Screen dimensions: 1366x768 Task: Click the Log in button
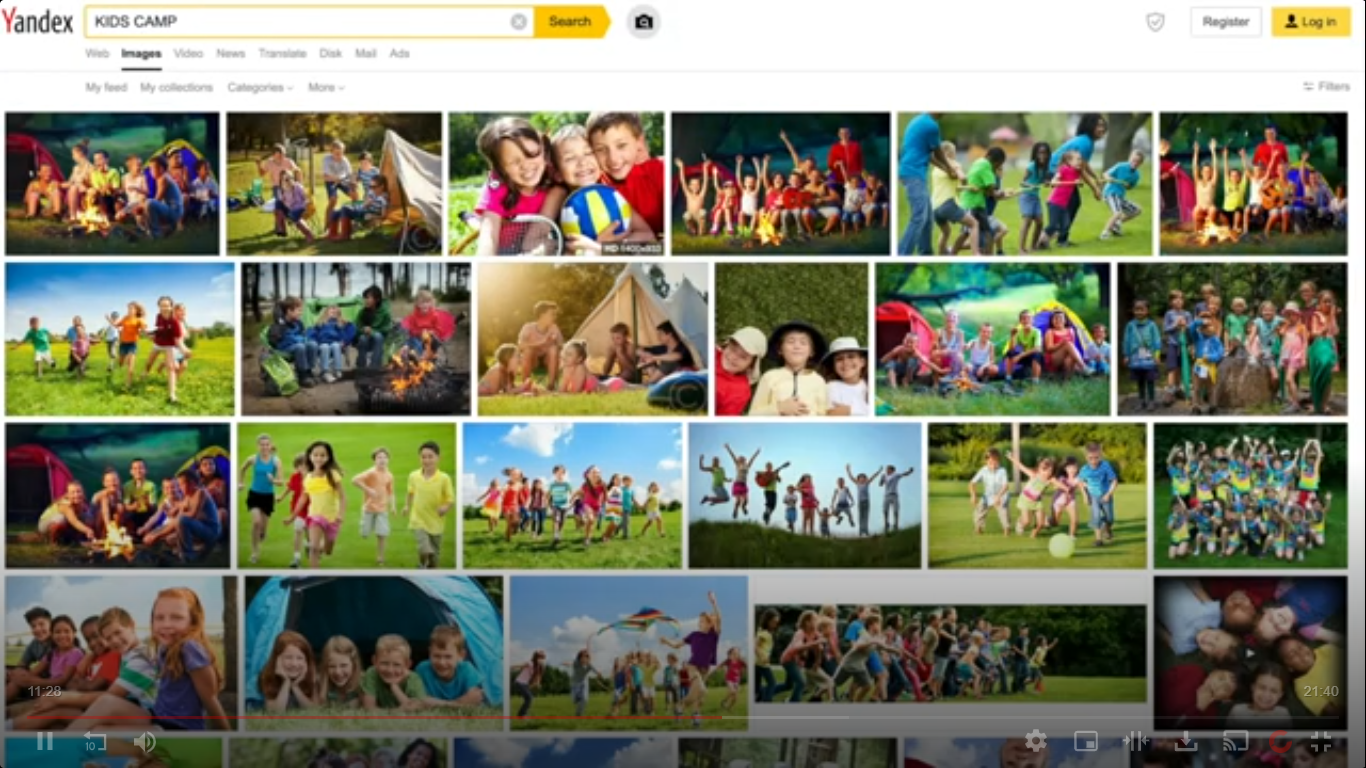click(1310, 21)
